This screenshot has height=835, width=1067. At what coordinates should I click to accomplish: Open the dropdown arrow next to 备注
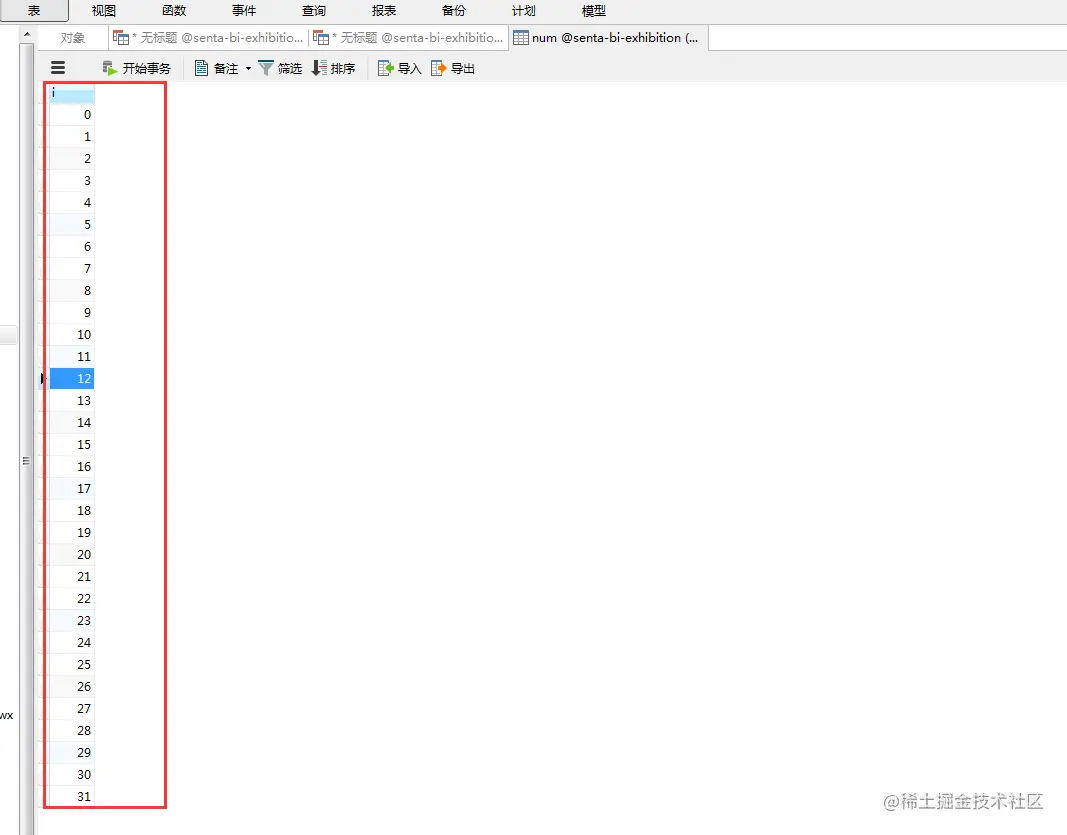coord(247,68)
